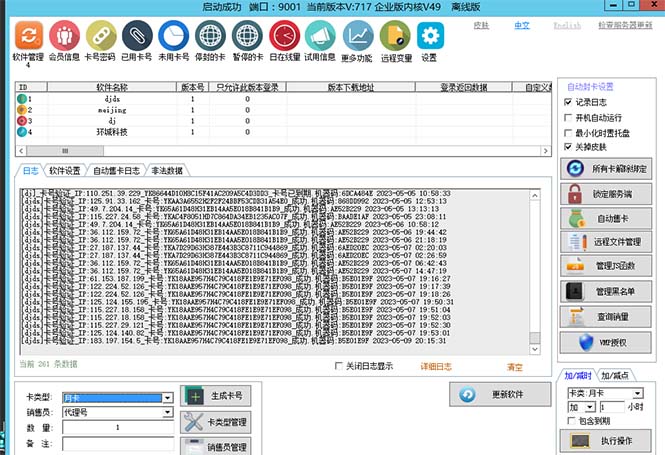Open 会员信息 member info icon
The width and height of the screenshot is (665, 455).
(x=64, y=36)
